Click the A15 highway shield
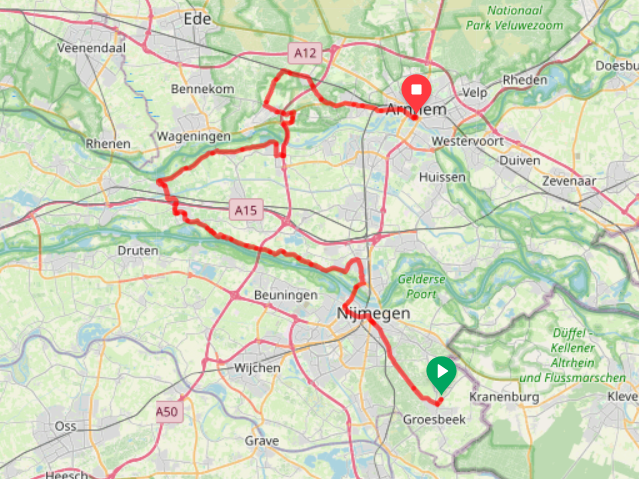 (x=246, y=210)
